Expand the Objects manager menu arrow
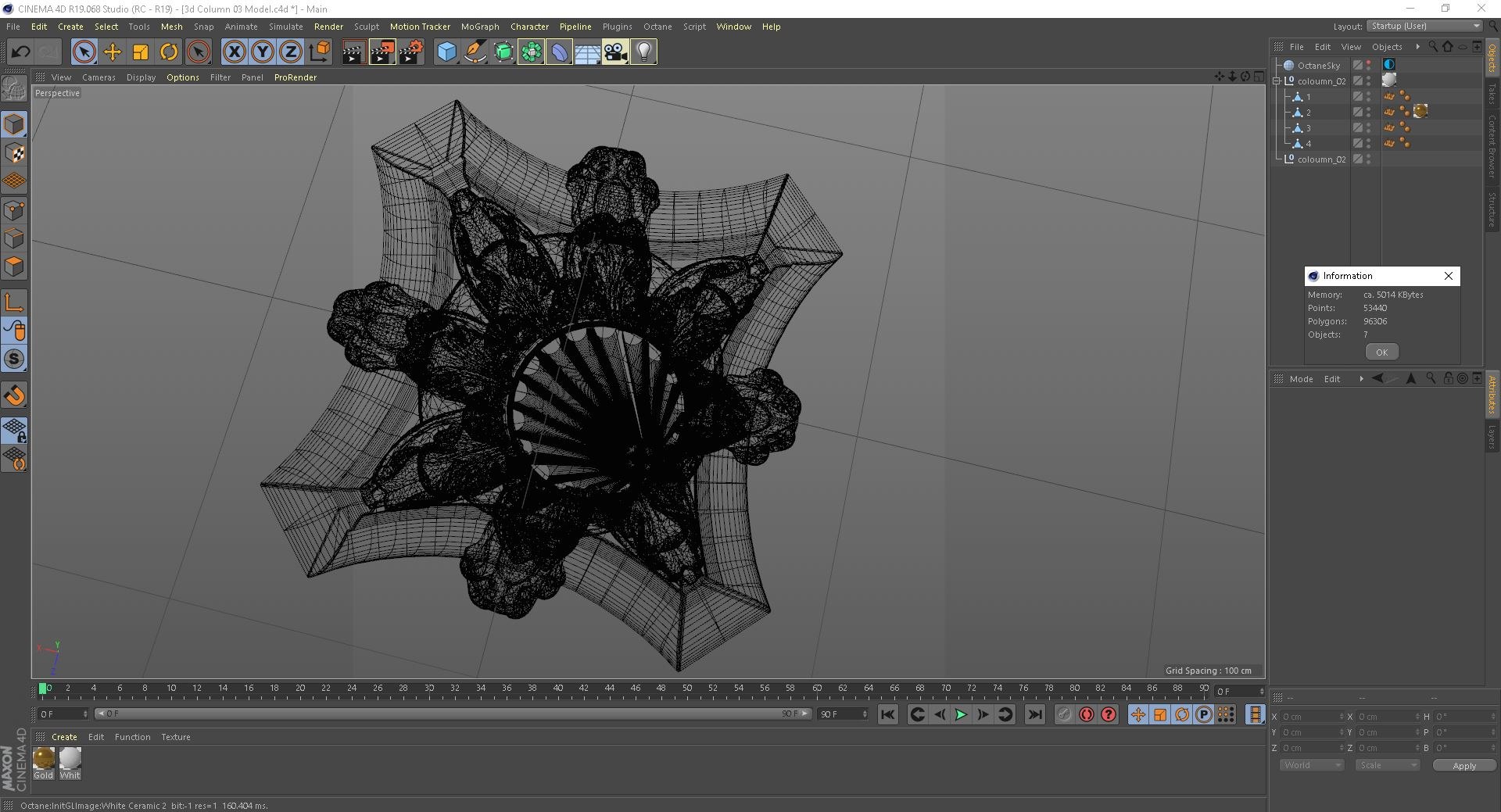The height and width of the screenshot is (812, 1501). coord(1417,47)
